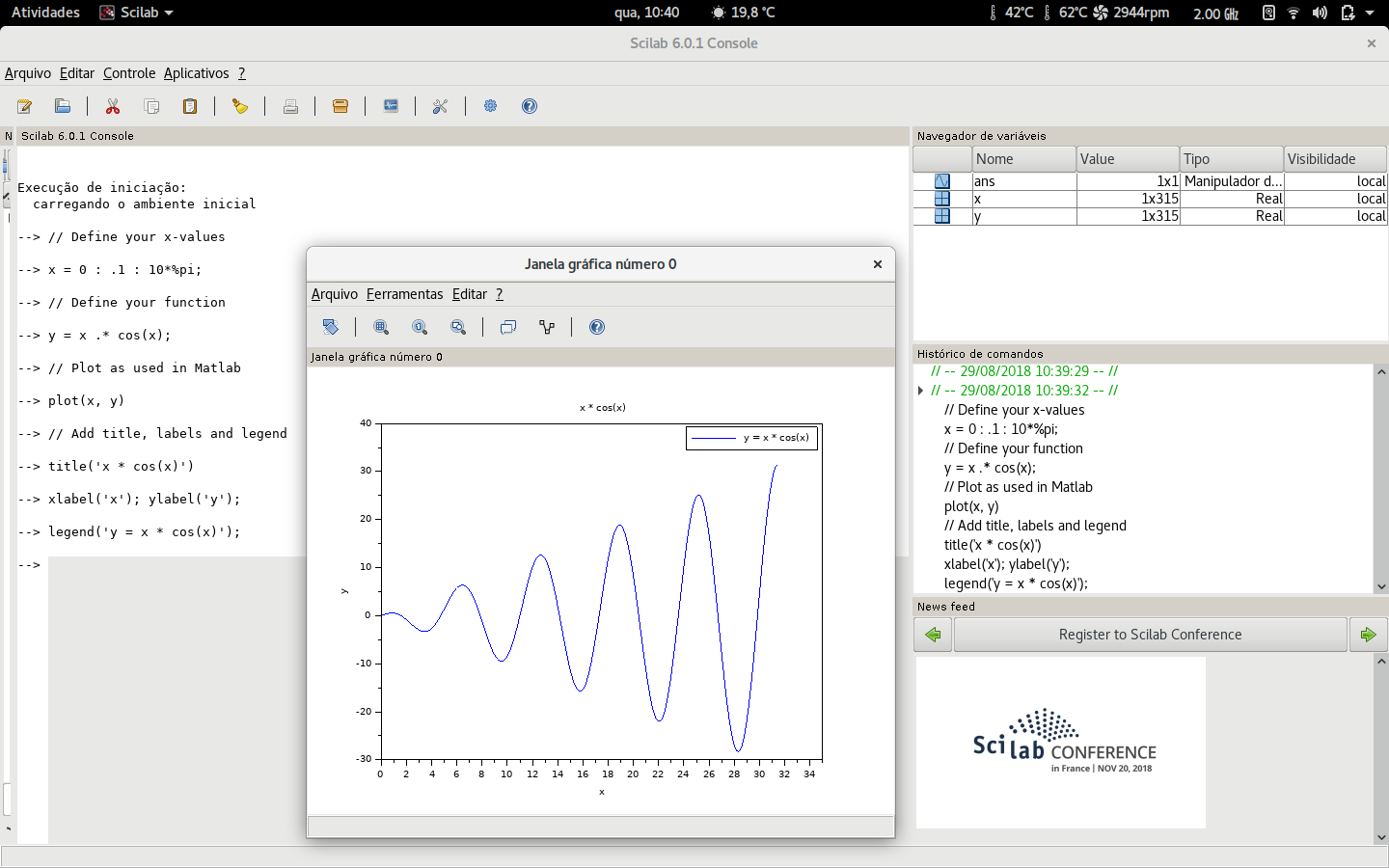
Task: Expand the Scilab application menu in the top bar
Action: coord(138,13)
